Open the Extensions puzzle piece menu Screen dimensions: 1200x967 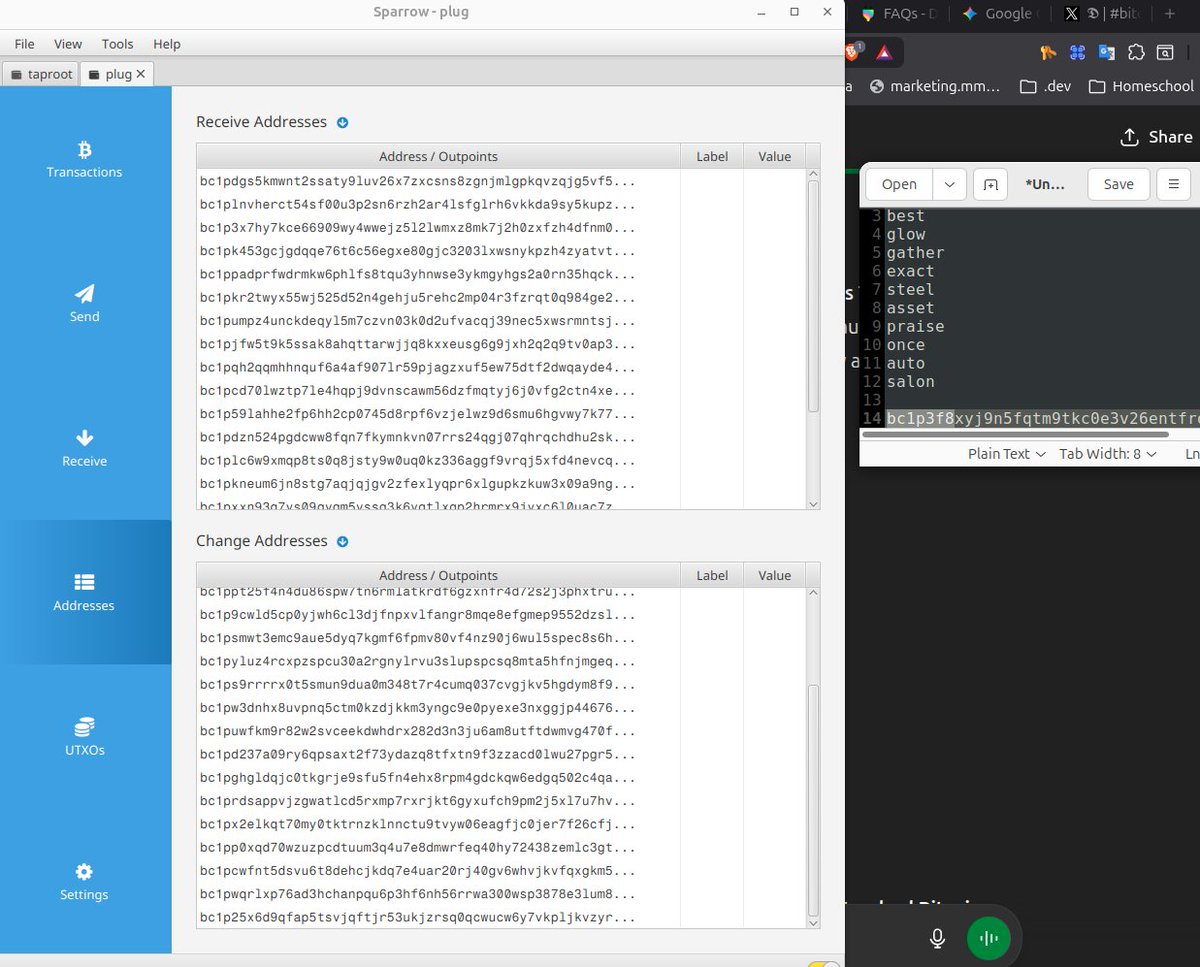pos(1136,53)
